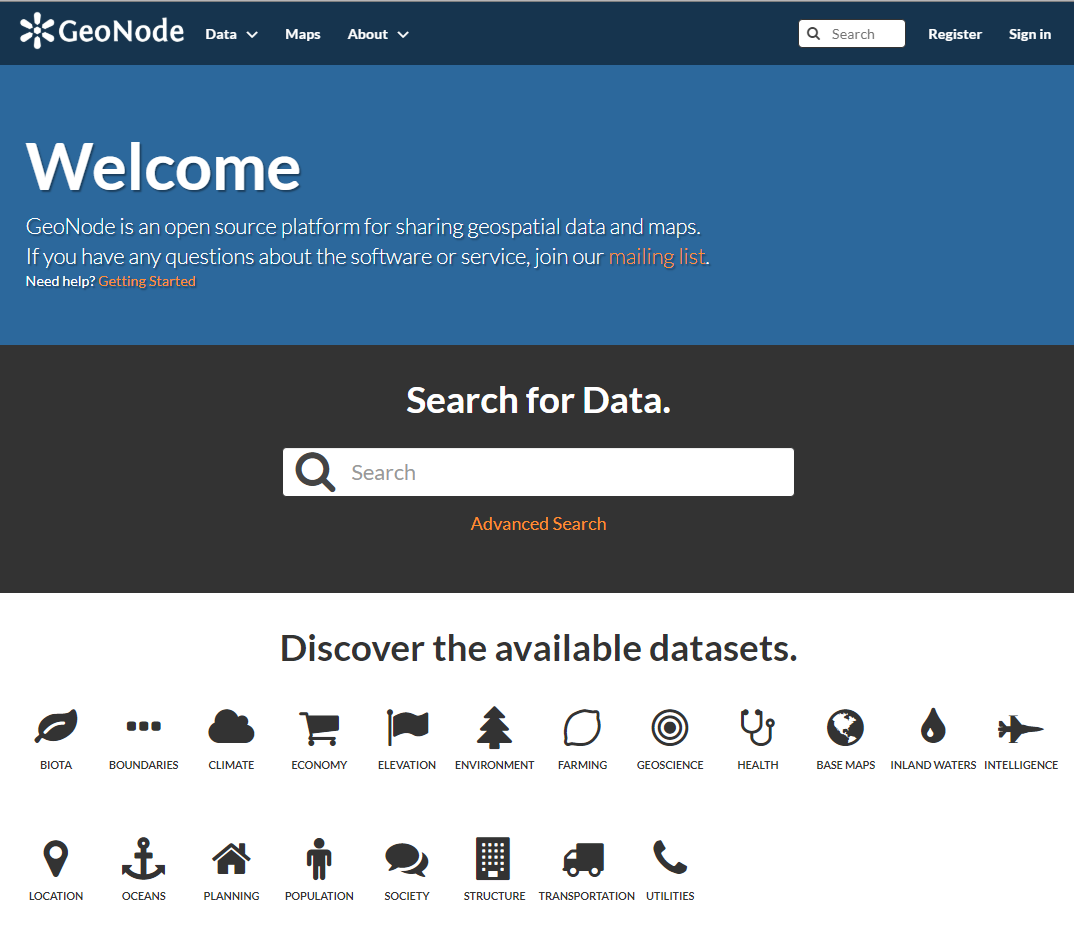
Task: Open the Location pin icon
Action: point(56,858)
